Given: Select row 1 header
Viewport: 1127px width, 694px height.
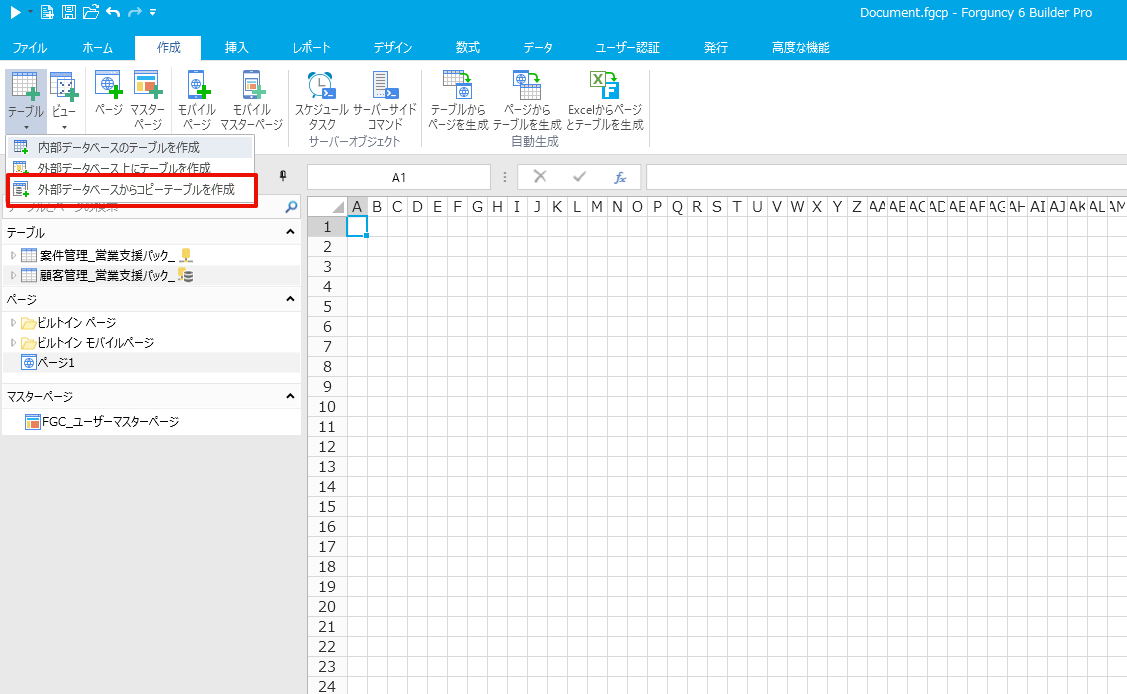Looking at the screenshot, I should click(327, 227).
